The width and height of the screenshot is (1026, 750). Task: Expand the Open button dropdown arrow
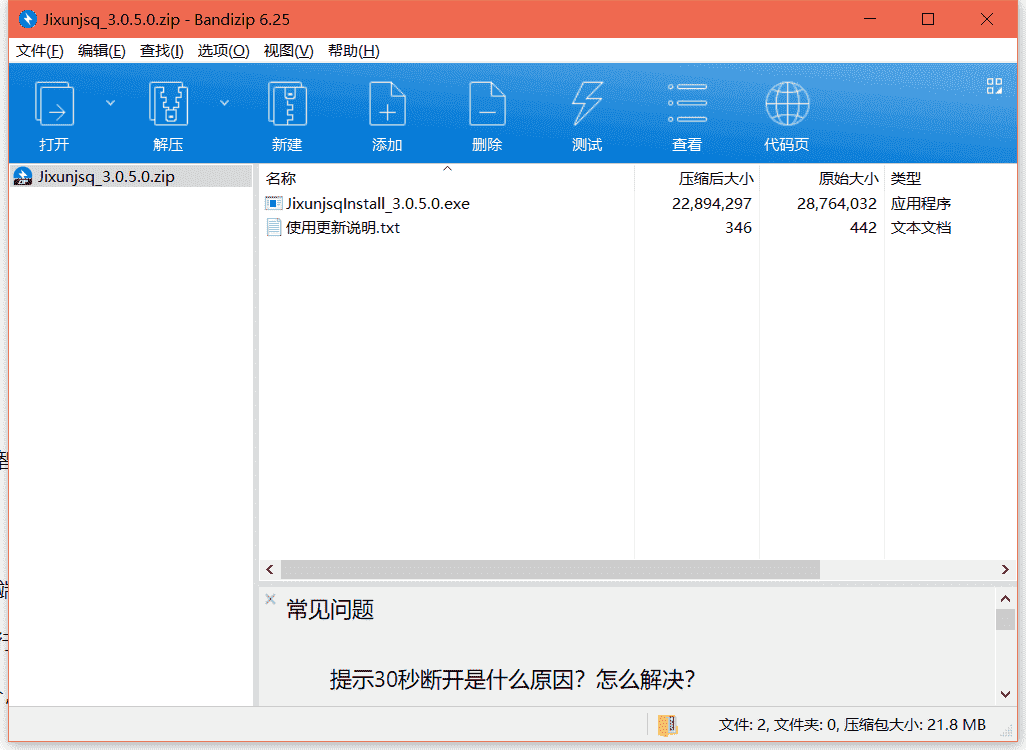click(x=111, y=103)
